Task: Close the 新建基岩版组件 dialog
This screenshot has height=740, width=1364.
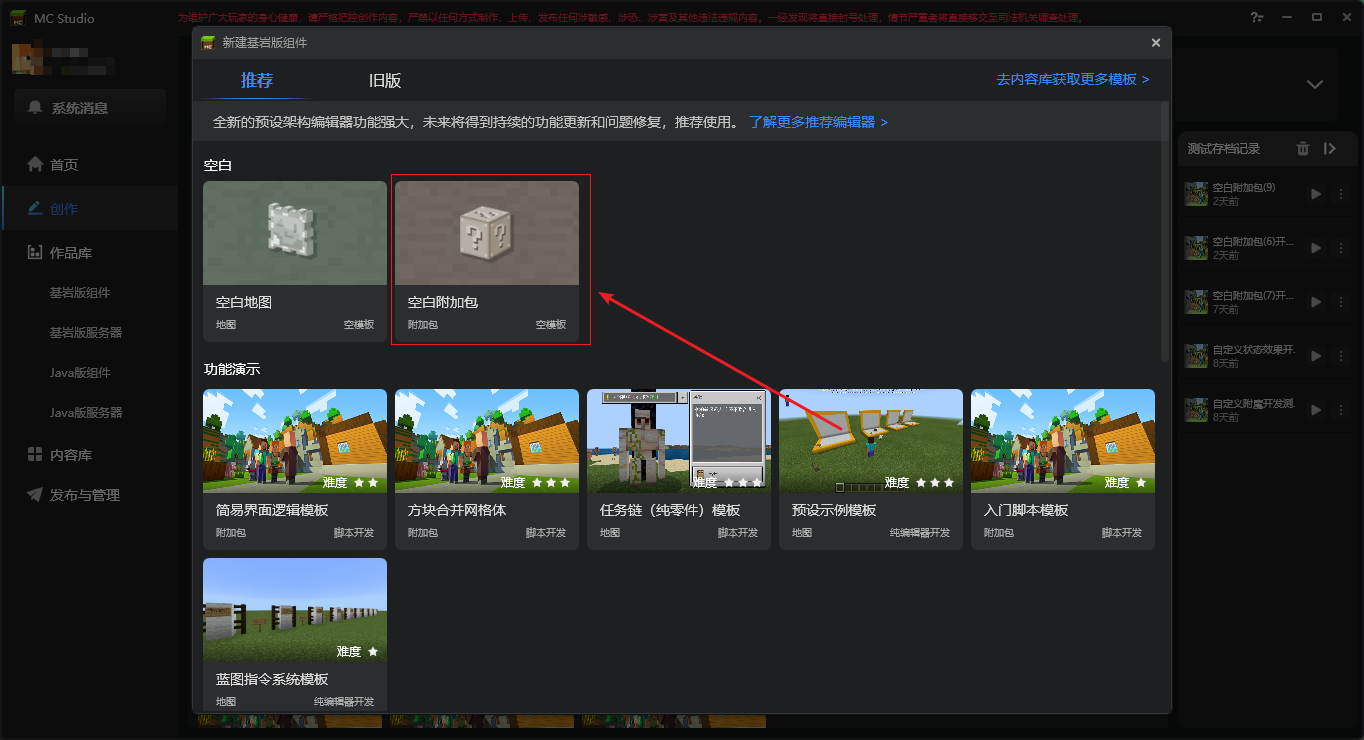Action: click(1156, 43)
